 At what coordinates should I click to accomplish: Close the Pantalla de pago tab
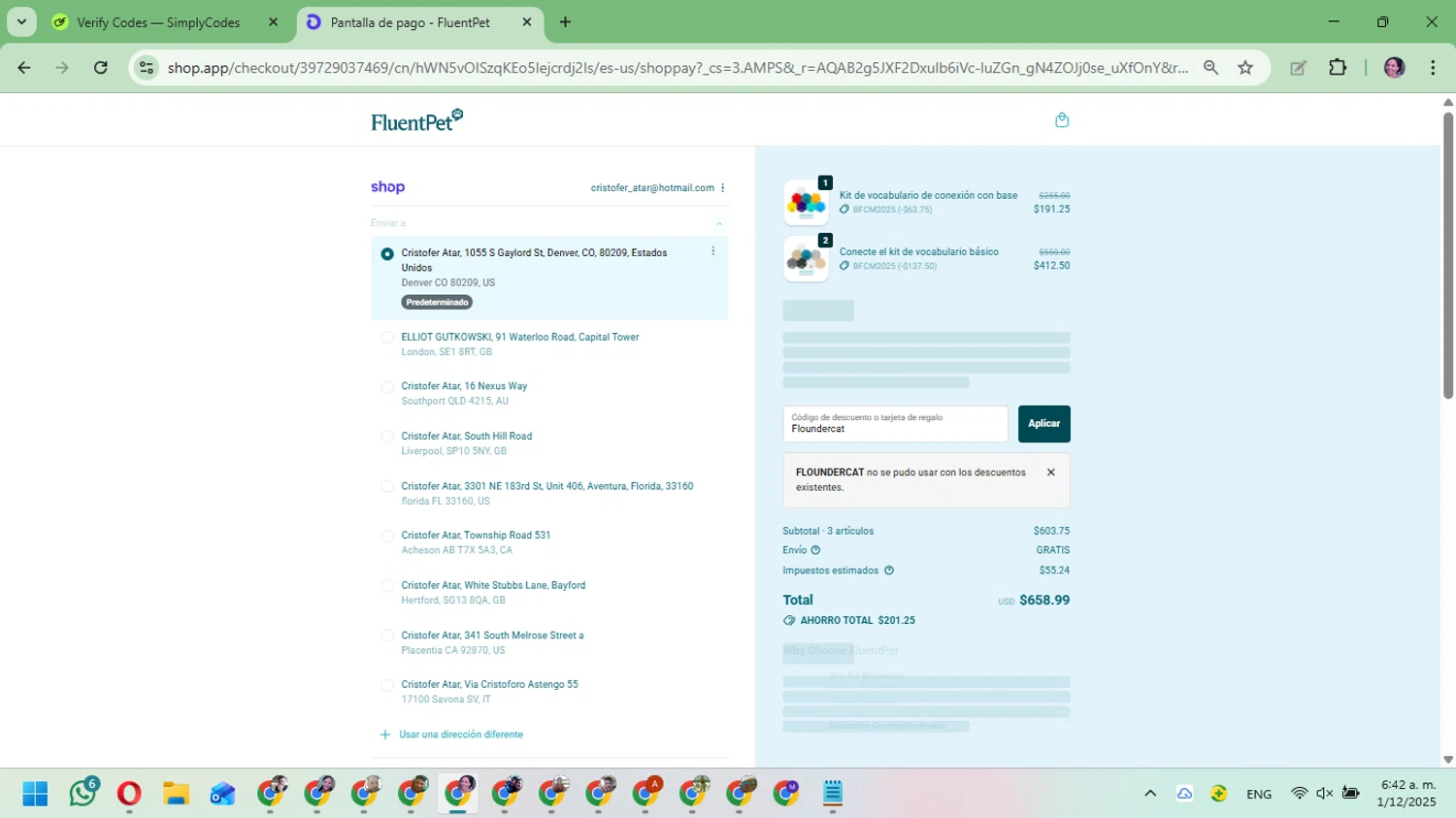coord(527,22)
